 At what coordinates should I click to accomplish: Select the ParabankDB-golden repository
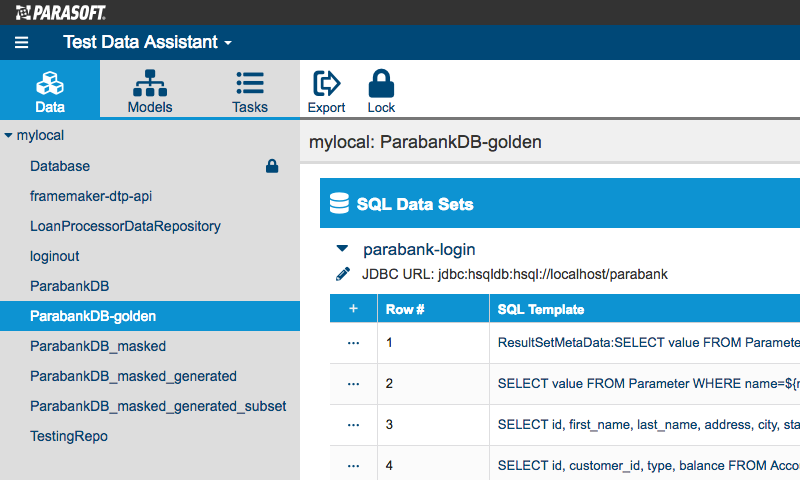point(150,316)
